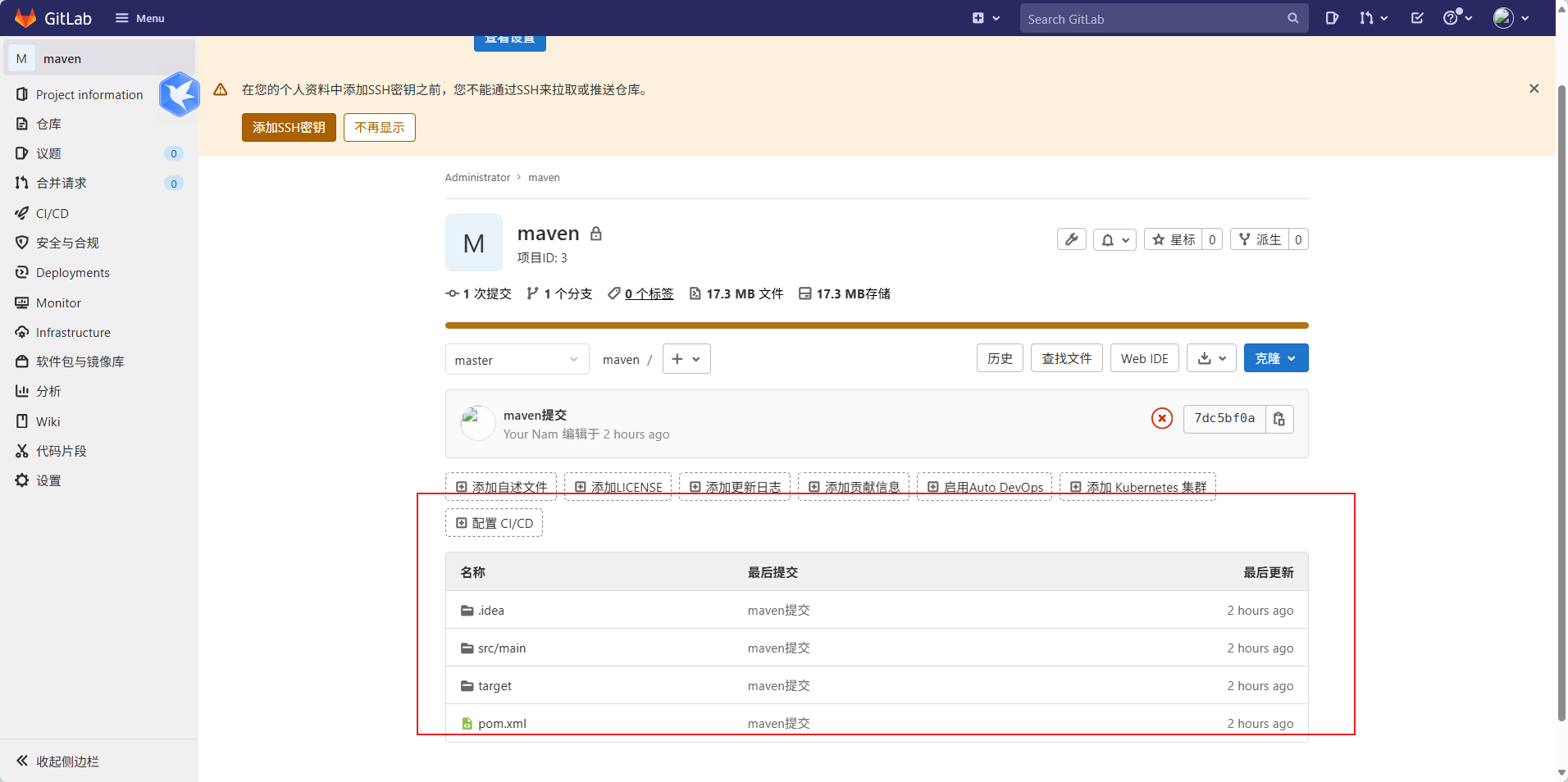Collapse the sidebar with 收起侧边栏
This screenshot has width=1568, height=782.
pyautogui.click(x=66, y=762)
